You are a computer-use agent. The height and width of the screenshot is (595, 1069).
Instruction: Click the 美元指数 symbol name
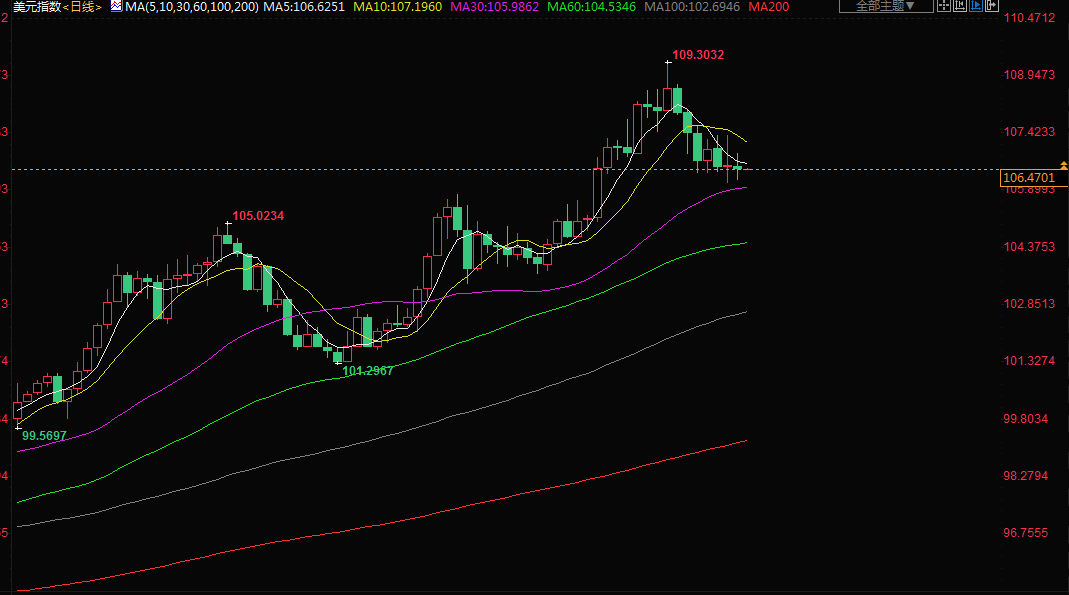click(33, 7)
